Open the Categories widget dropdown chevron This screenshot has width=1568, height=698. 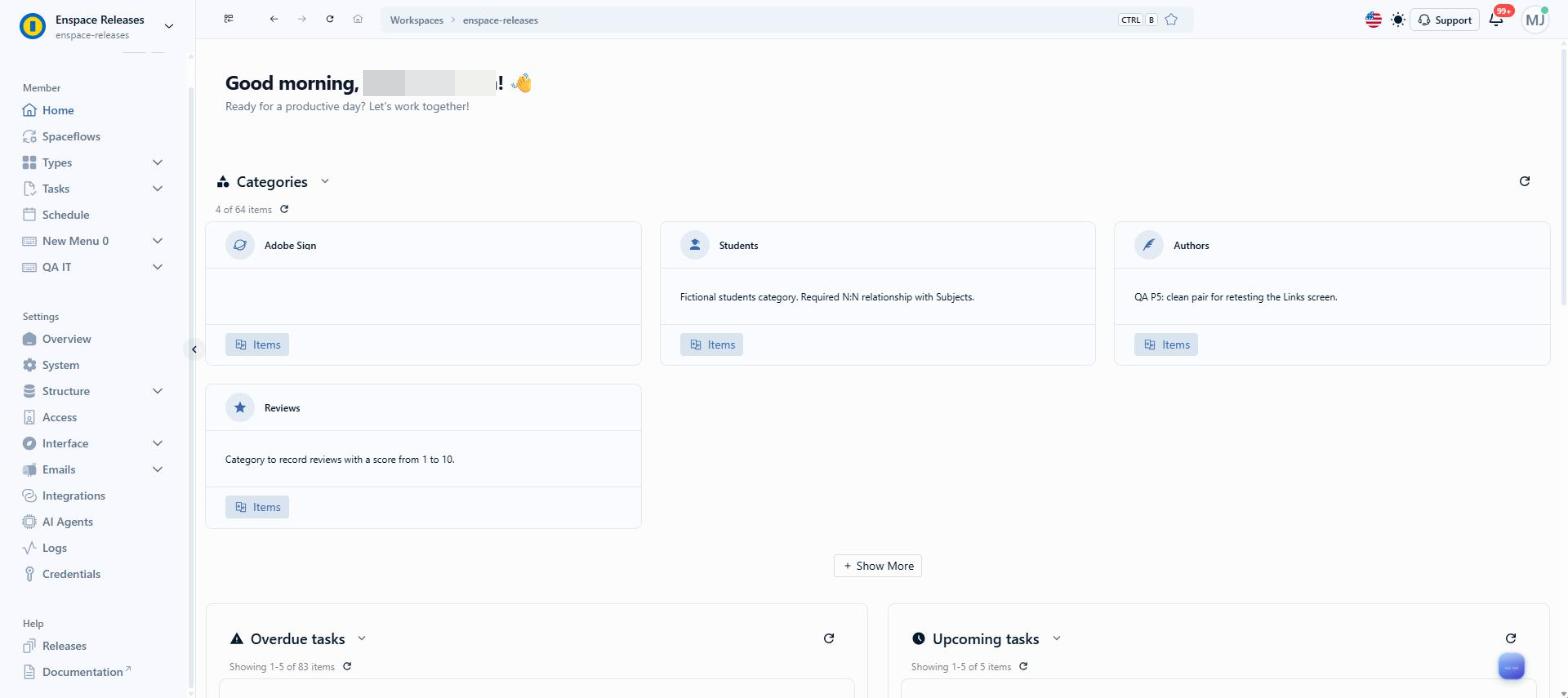pos(325,181)
